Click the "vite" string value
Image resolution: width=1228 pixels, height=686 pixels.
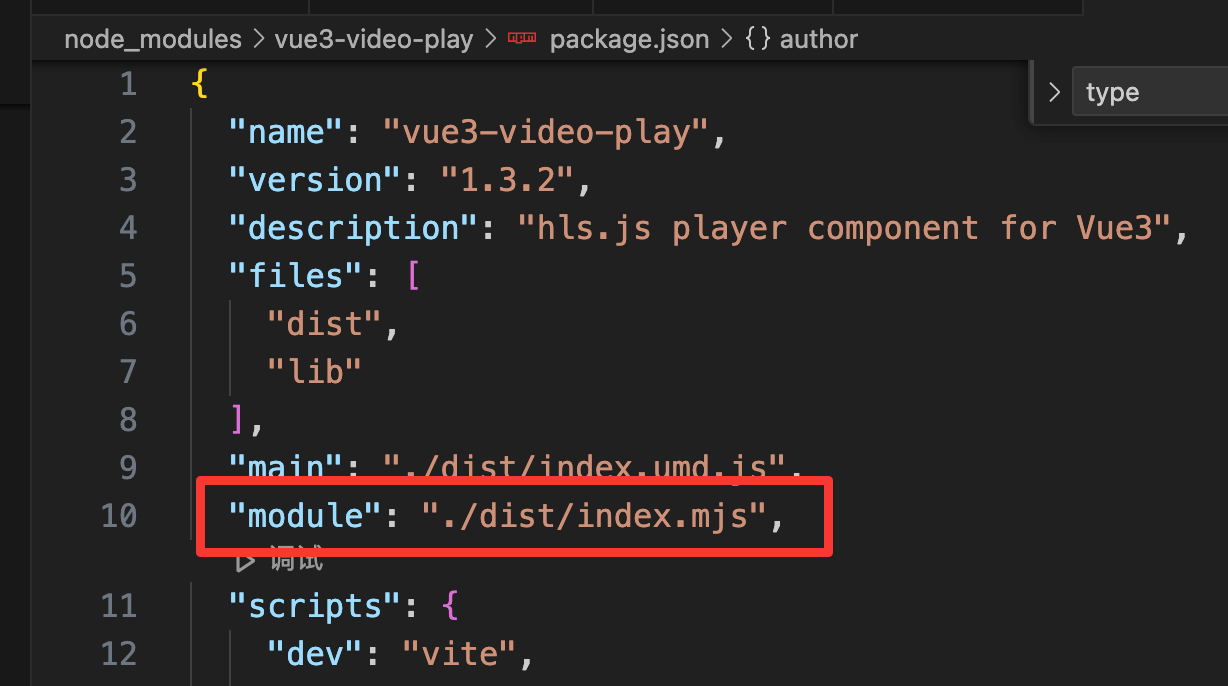[x=458, y=654]
